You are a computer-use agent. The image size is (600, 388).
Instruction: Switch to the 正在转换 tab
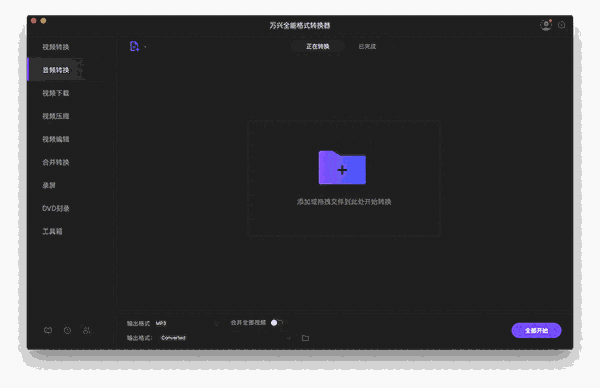(x=318, y=46)
